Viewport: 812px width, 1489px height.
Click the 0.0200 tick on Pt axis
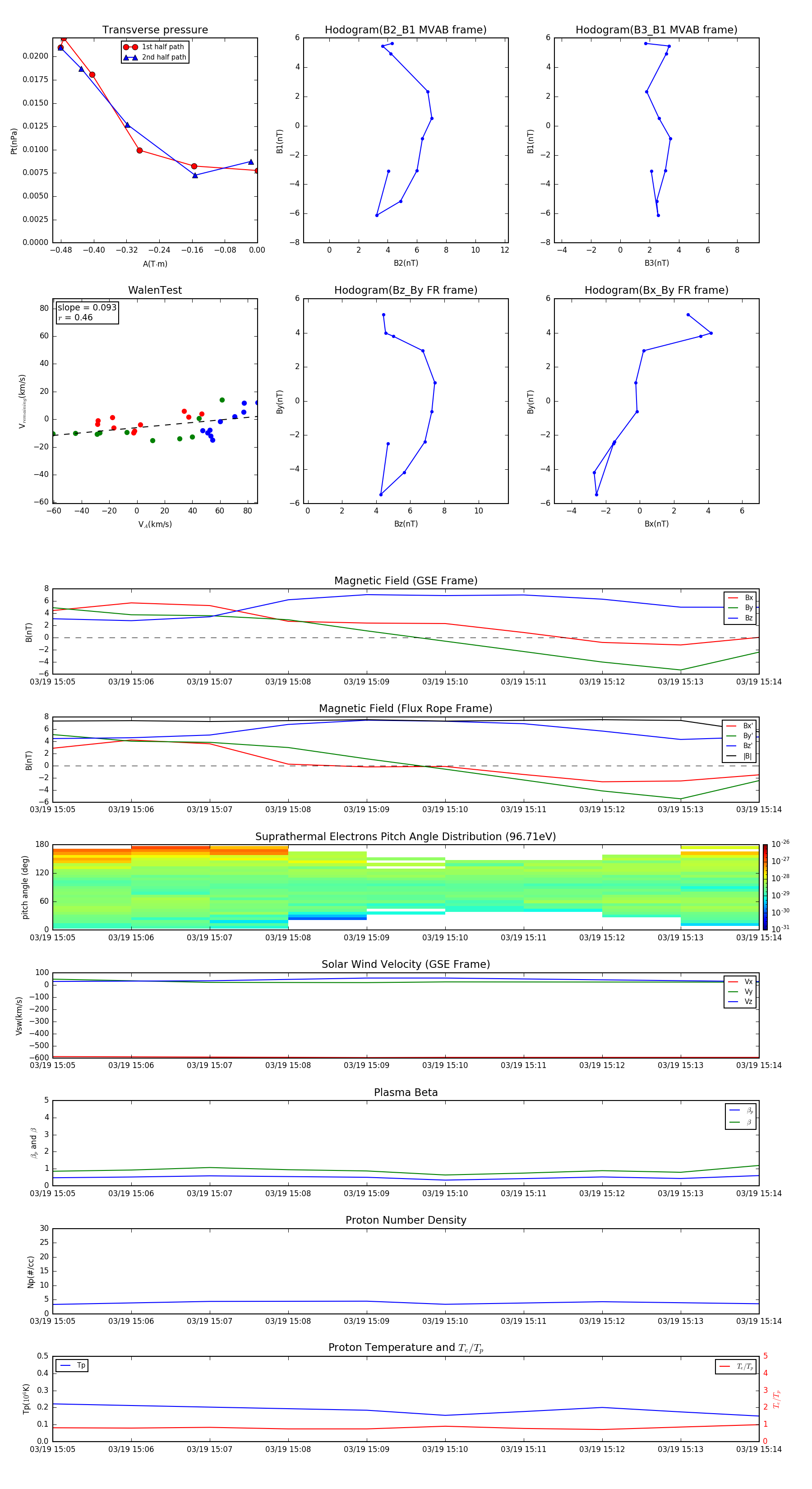[35, 56]
